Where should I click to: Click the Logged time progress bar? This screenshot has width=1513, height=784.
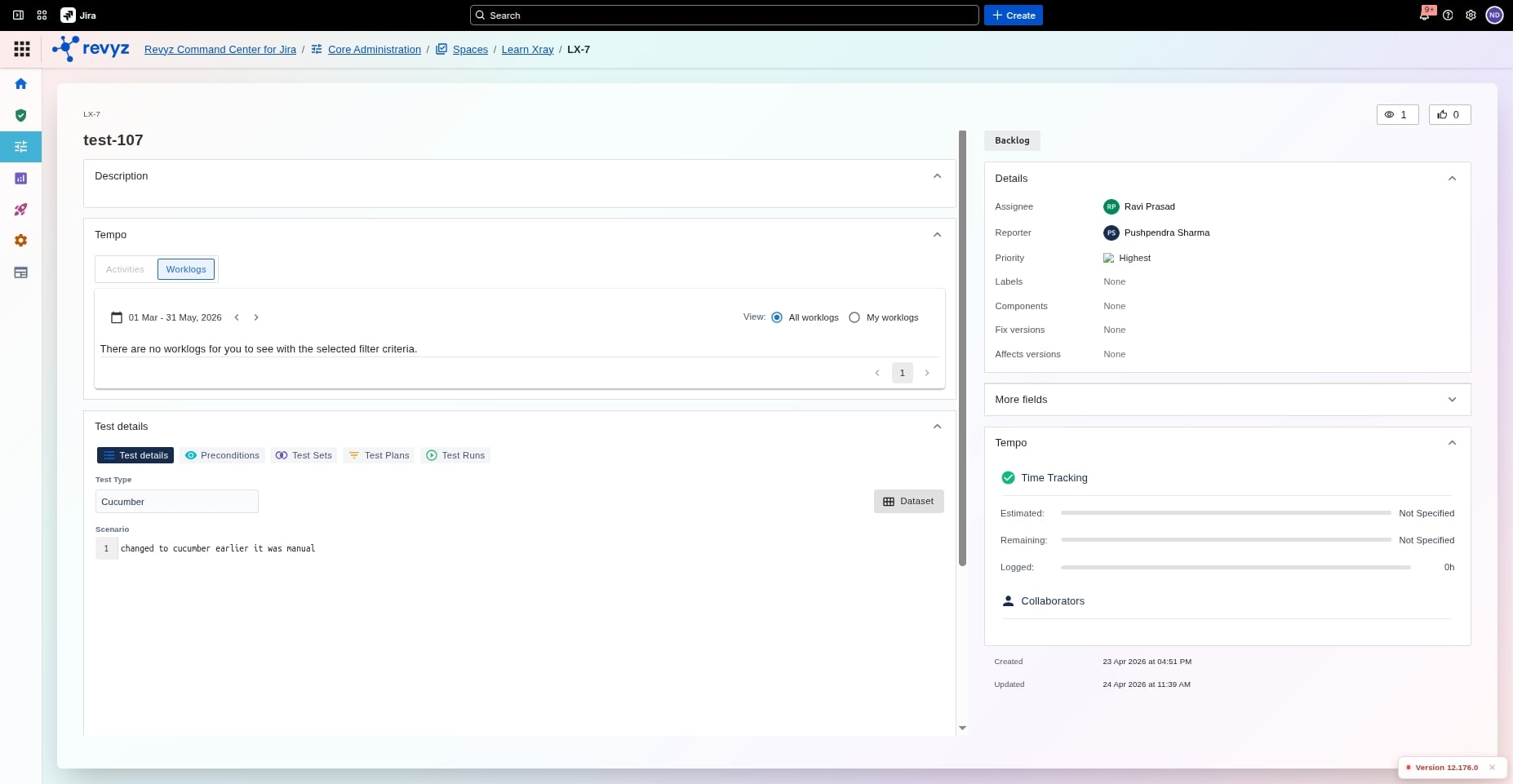(x=1236, y=567)
